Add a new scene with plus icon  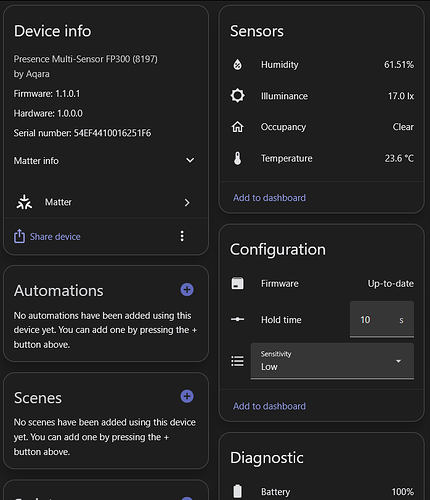[187, 396]
